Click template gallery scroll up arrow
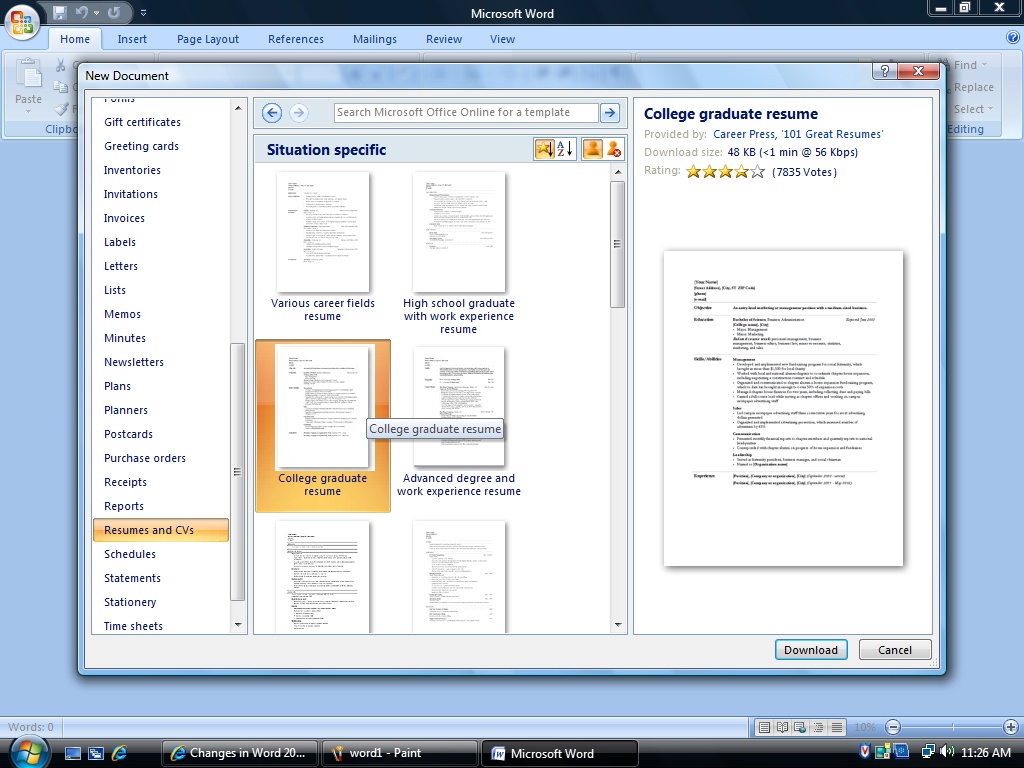Screen dimensions: 1024x768 tap(618, 172)
